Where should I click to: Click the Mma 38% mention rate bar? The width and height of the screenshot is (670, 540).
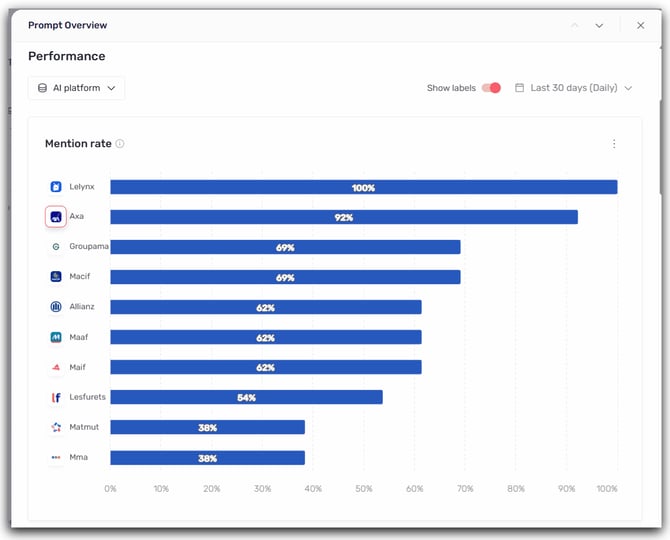click(x=207, y=458)
